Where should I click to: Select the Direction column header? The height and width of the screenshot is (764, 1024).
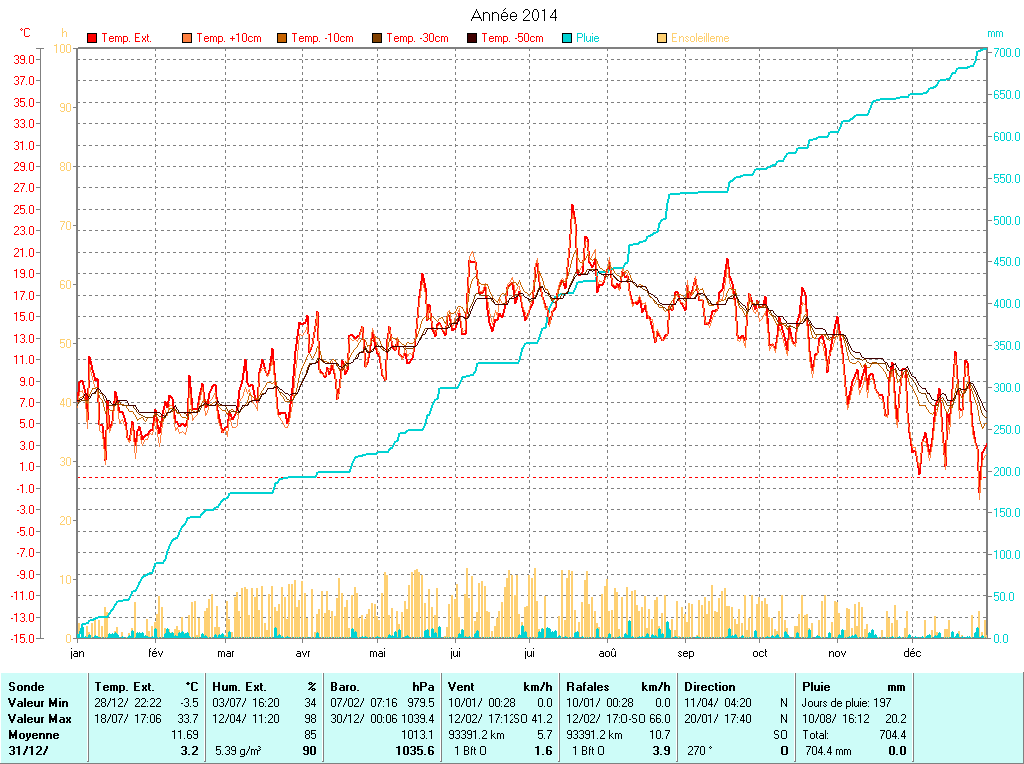pyautogui.click(x=709, y=687)
